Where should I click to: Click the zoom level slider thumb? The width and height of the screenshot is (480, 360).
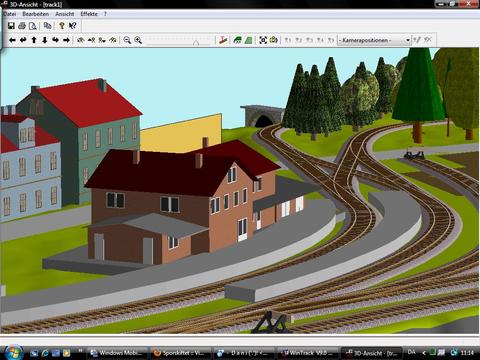click(196, 42)
